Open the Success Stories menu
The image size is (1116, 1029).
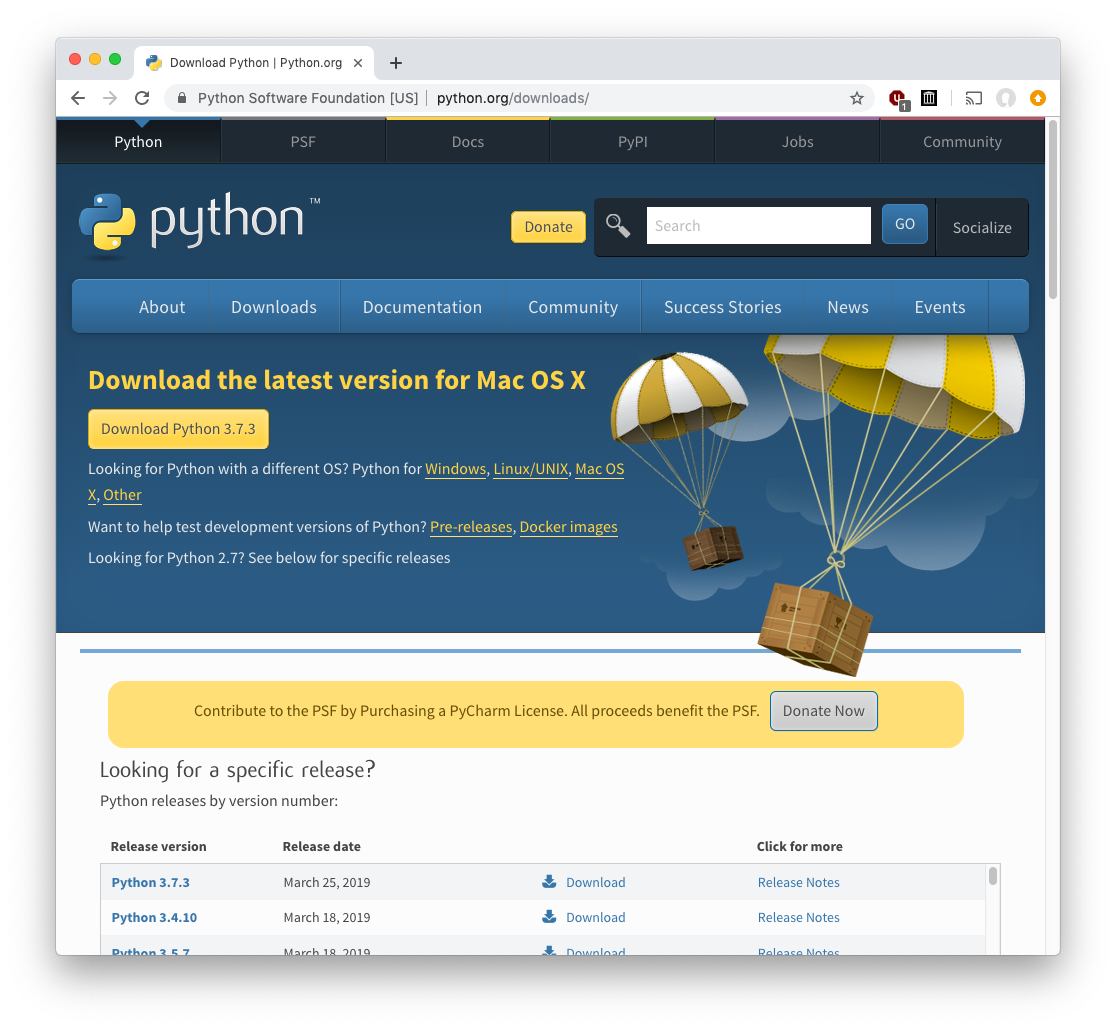pos(722,307)
